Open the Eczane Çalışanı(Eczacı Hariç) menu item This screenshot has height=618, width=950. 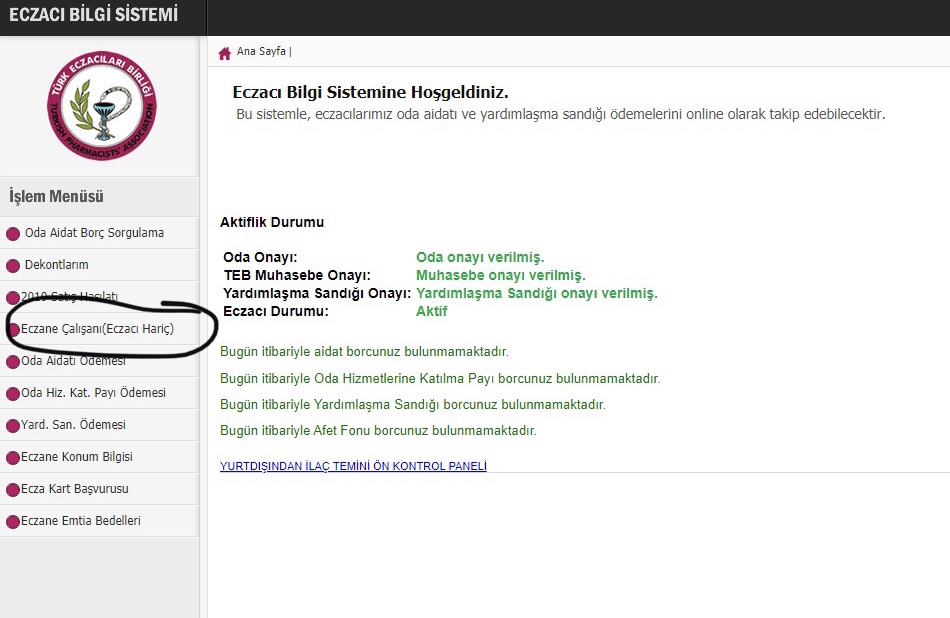point(97,329)
